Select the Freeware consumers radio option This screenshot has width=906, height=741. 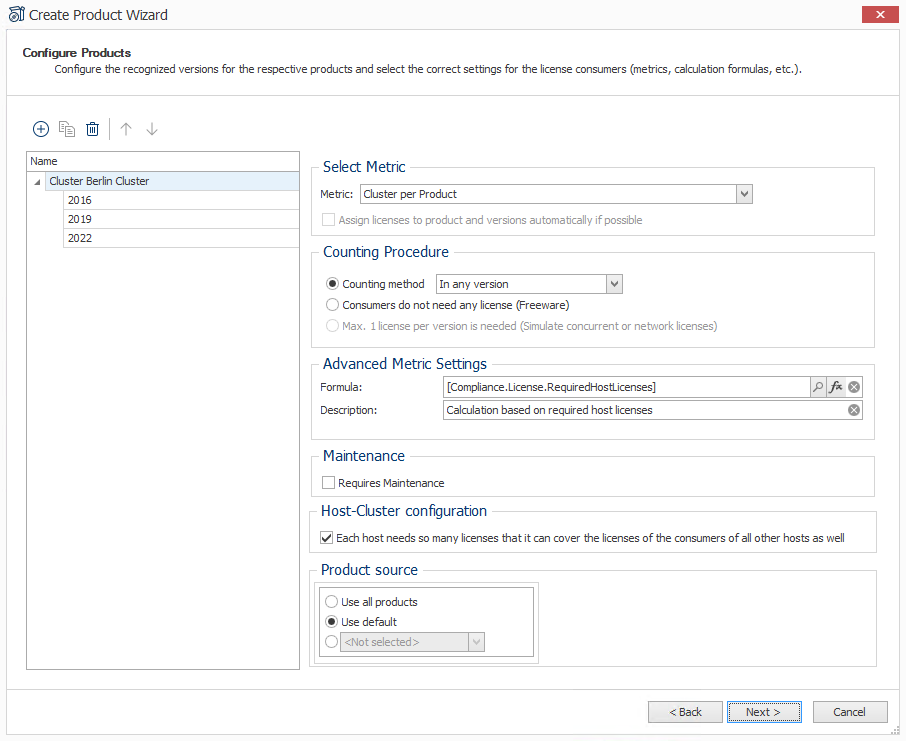[x=332, y=305]
